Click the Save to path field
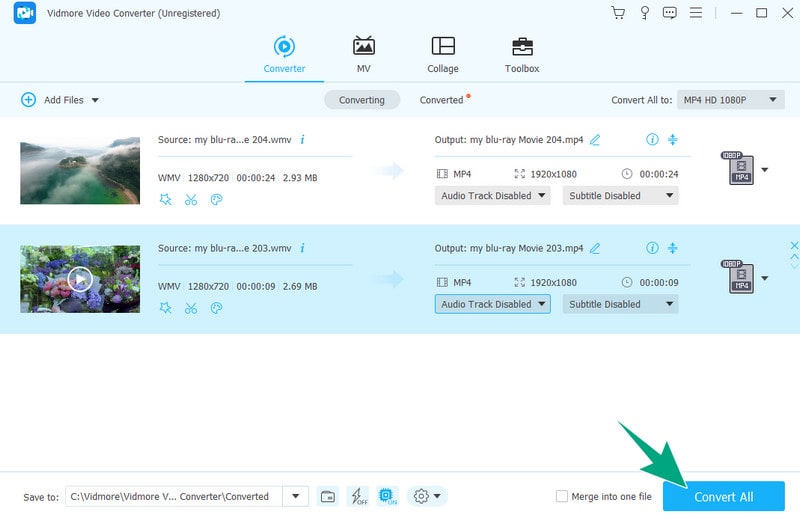800x518 pixels. (x=175, y=496)
